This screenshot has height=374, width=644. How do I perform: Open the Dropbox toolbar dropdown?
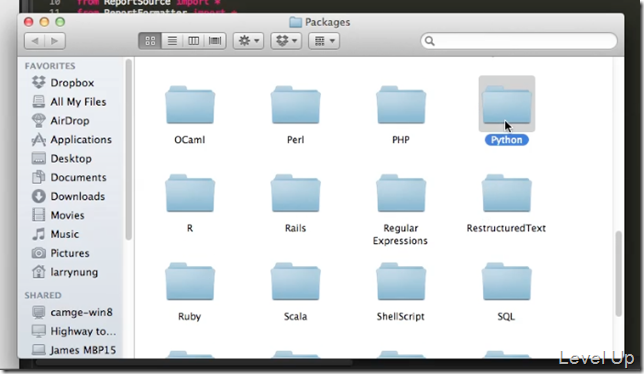pyautogui.click(x=286, y=41)
